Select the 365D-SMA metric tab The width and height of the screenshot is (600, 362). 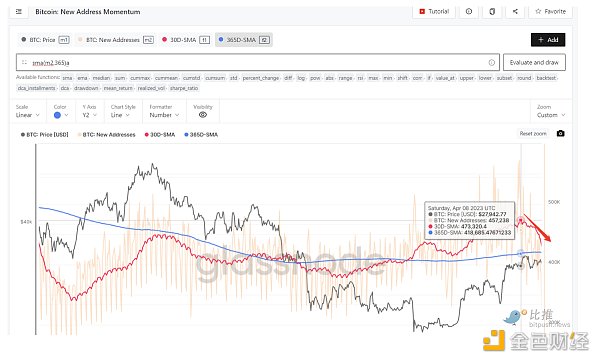[x=244, y=40]
